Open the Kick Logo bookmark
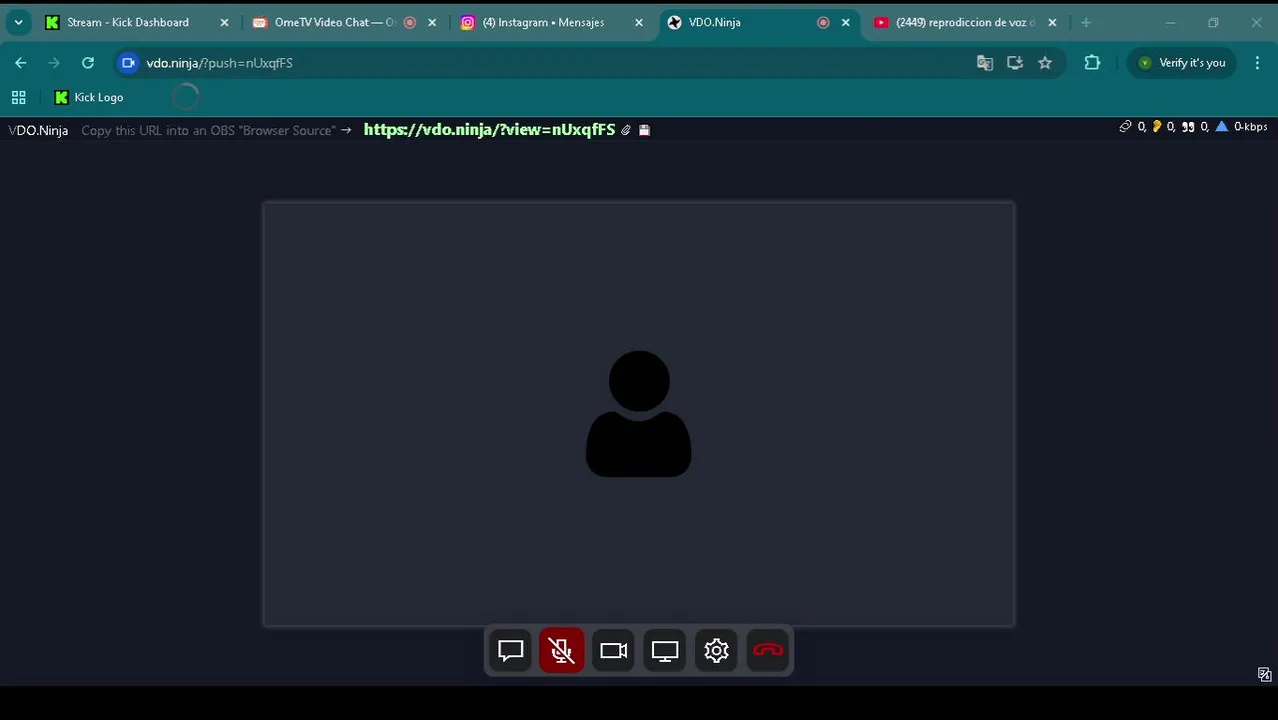1278x720 pixels. point(89,97)
